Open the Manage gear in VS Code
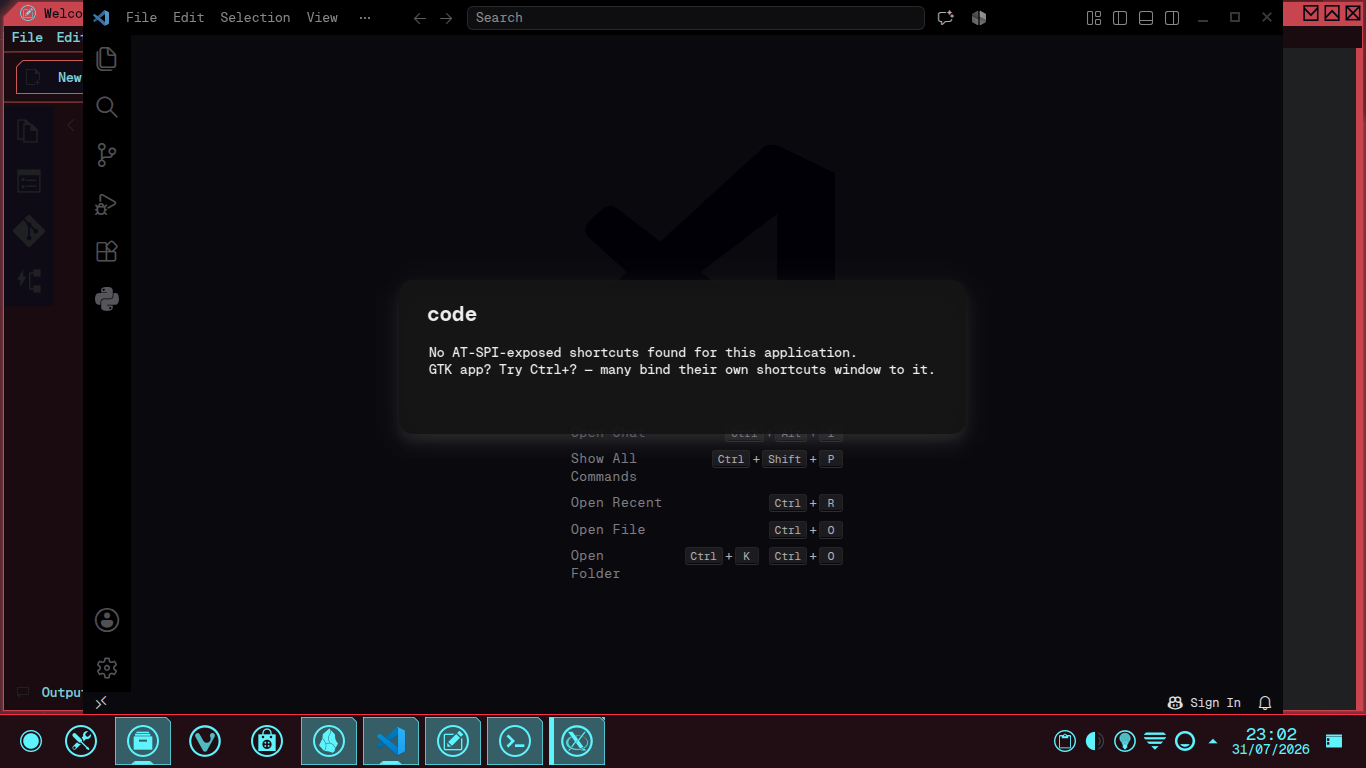The image size is (1366, 768). pyautogui.click(x=107, y=668)
